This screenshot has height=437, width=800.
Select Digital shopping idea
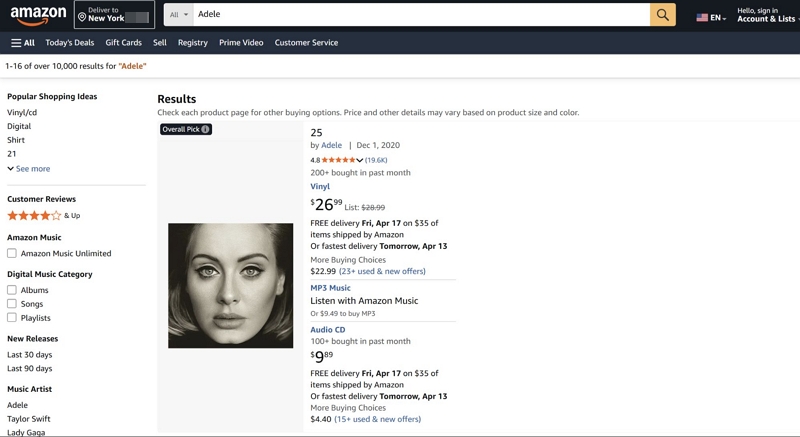[19, 126]
